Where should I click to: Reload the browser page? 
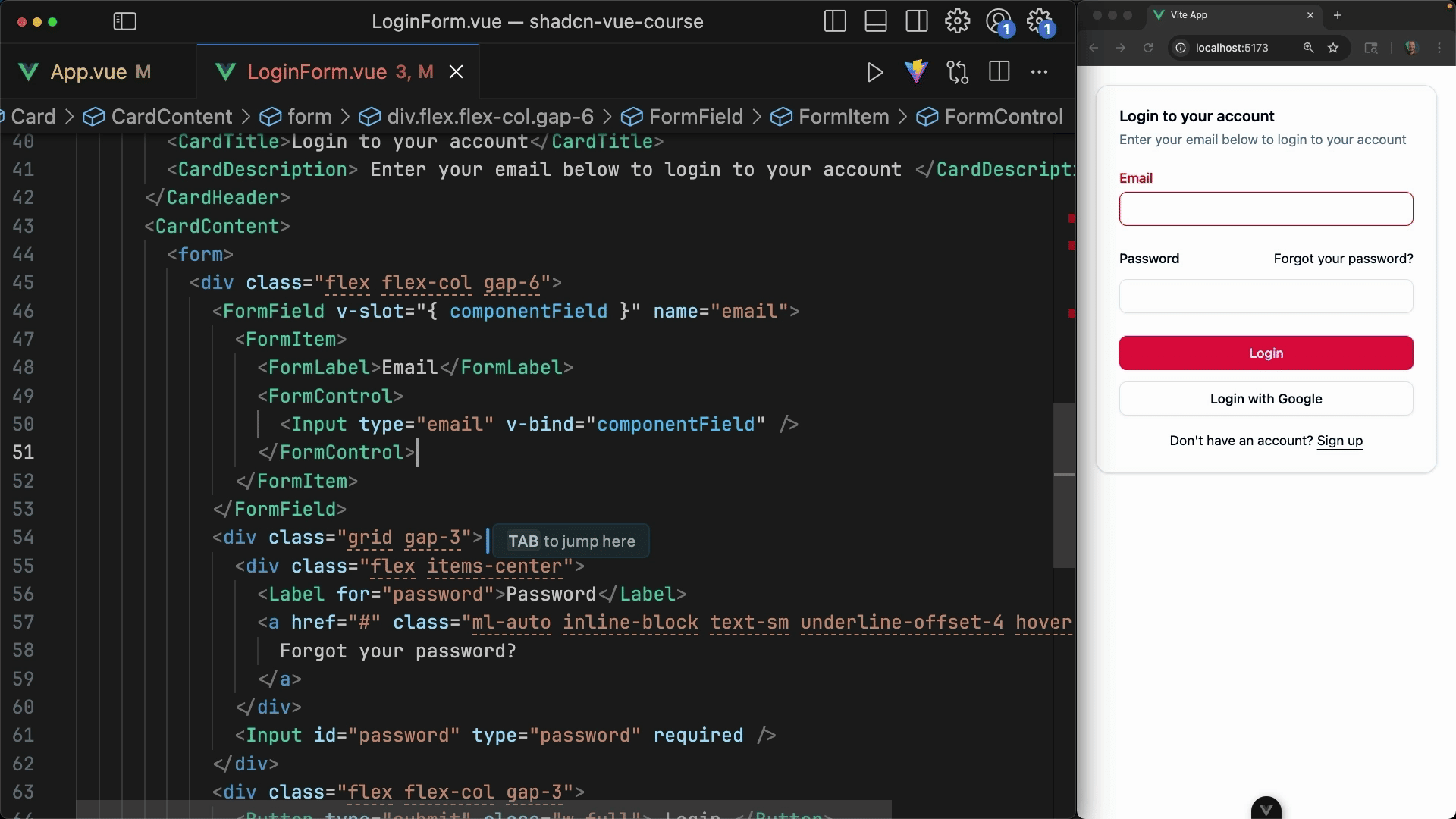pyautogui.click(x=1148, y=48)
